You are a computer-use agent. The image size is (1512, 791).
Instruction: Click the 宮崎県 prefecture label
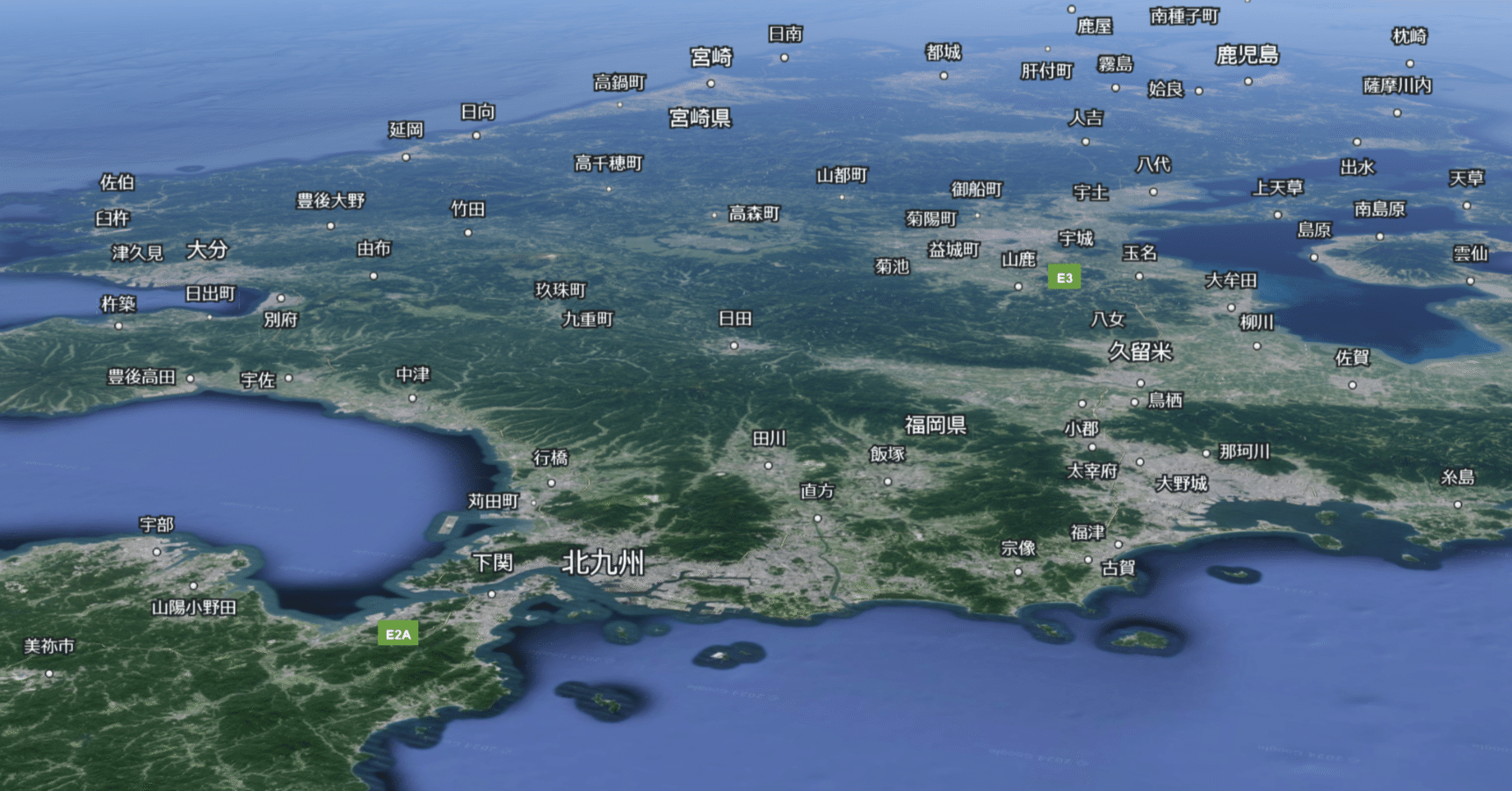(x=700, y=118)
